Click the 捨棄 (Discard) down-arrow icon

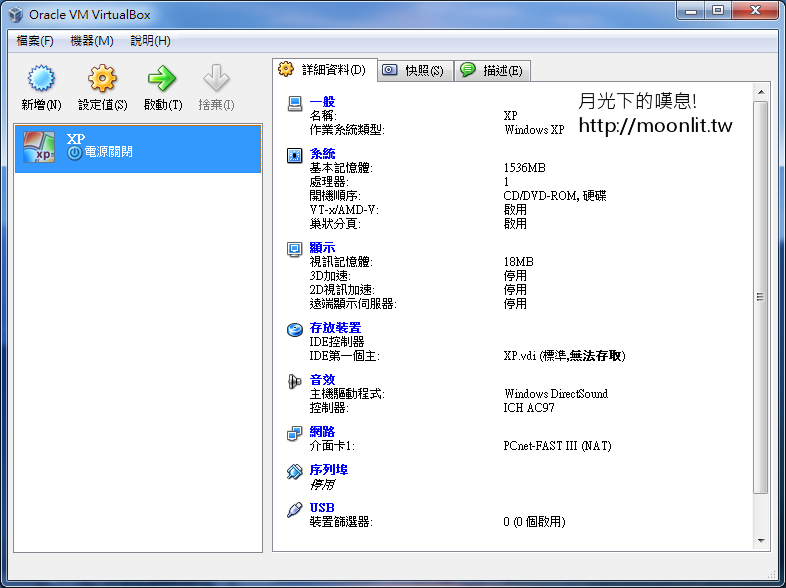coord(216,80)
